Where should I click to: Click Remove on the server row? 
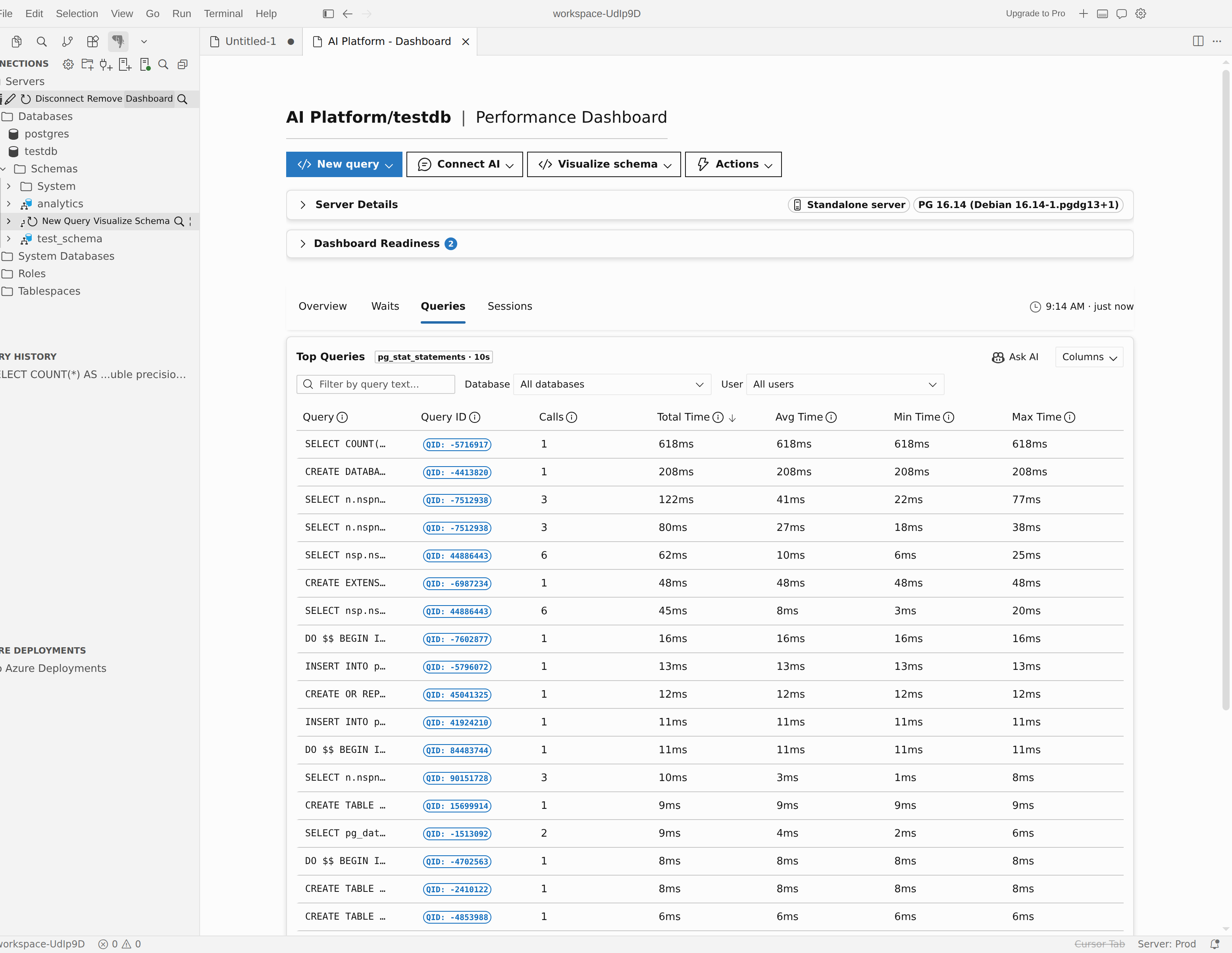104,99
